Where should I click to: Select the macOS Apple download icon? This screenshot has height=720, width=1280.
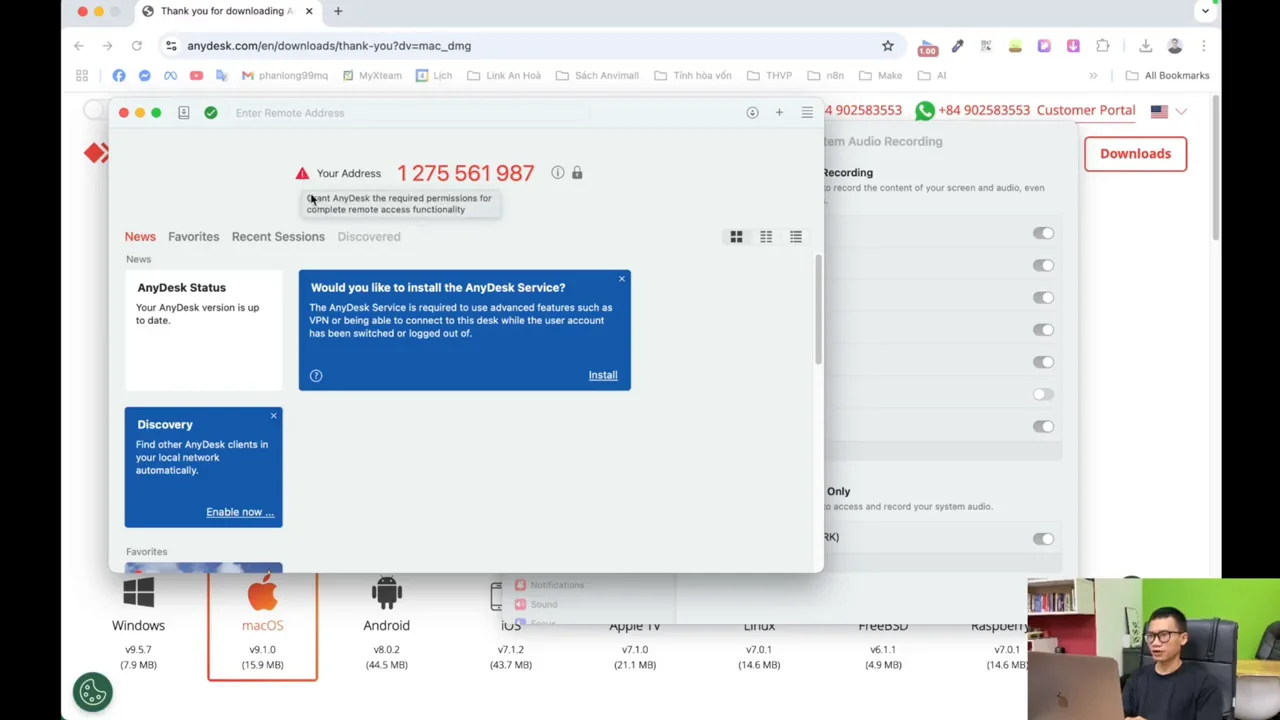coord(262,594)
